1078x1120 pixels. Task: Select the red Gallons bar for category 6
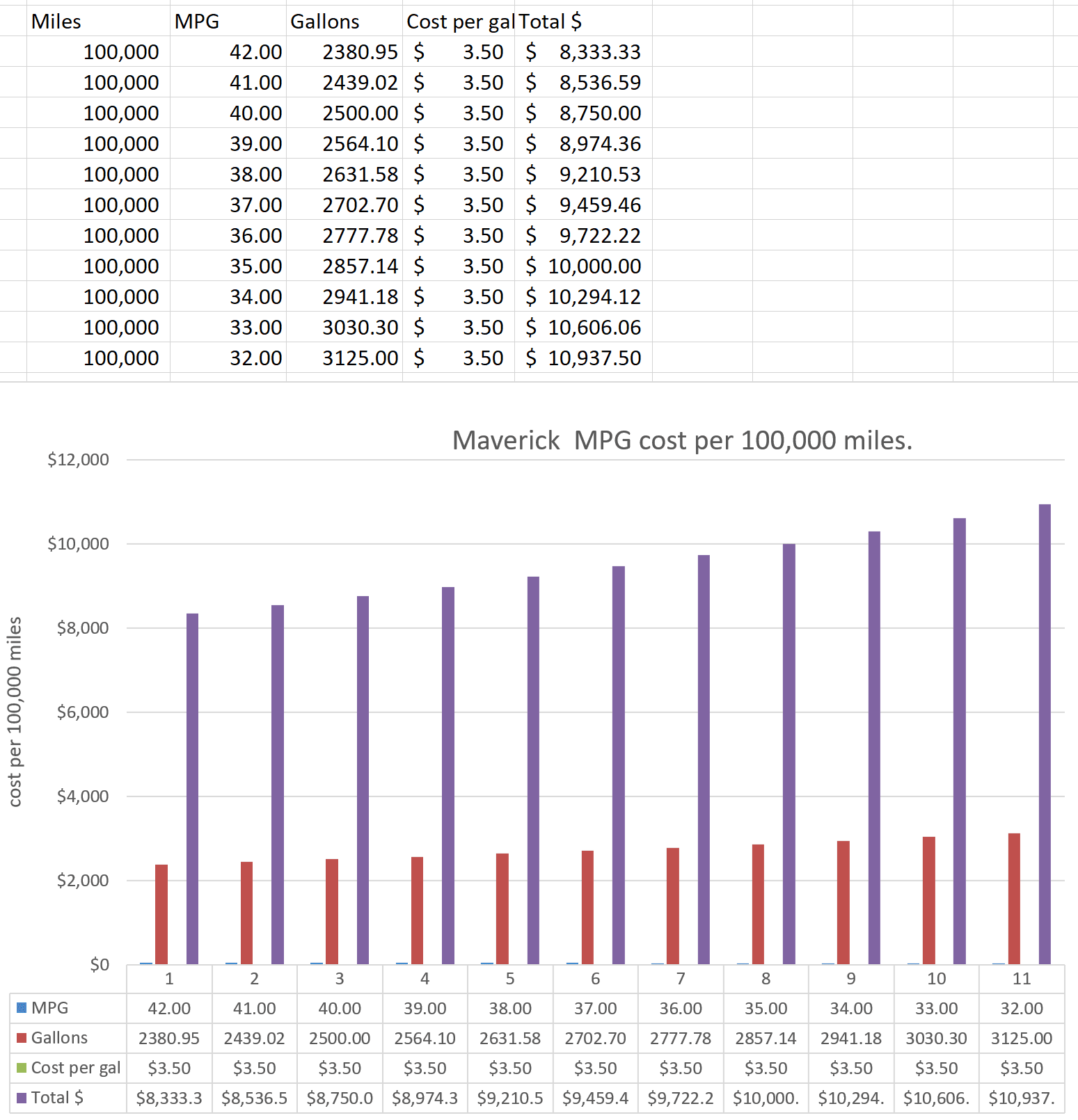tap(587, 907)
